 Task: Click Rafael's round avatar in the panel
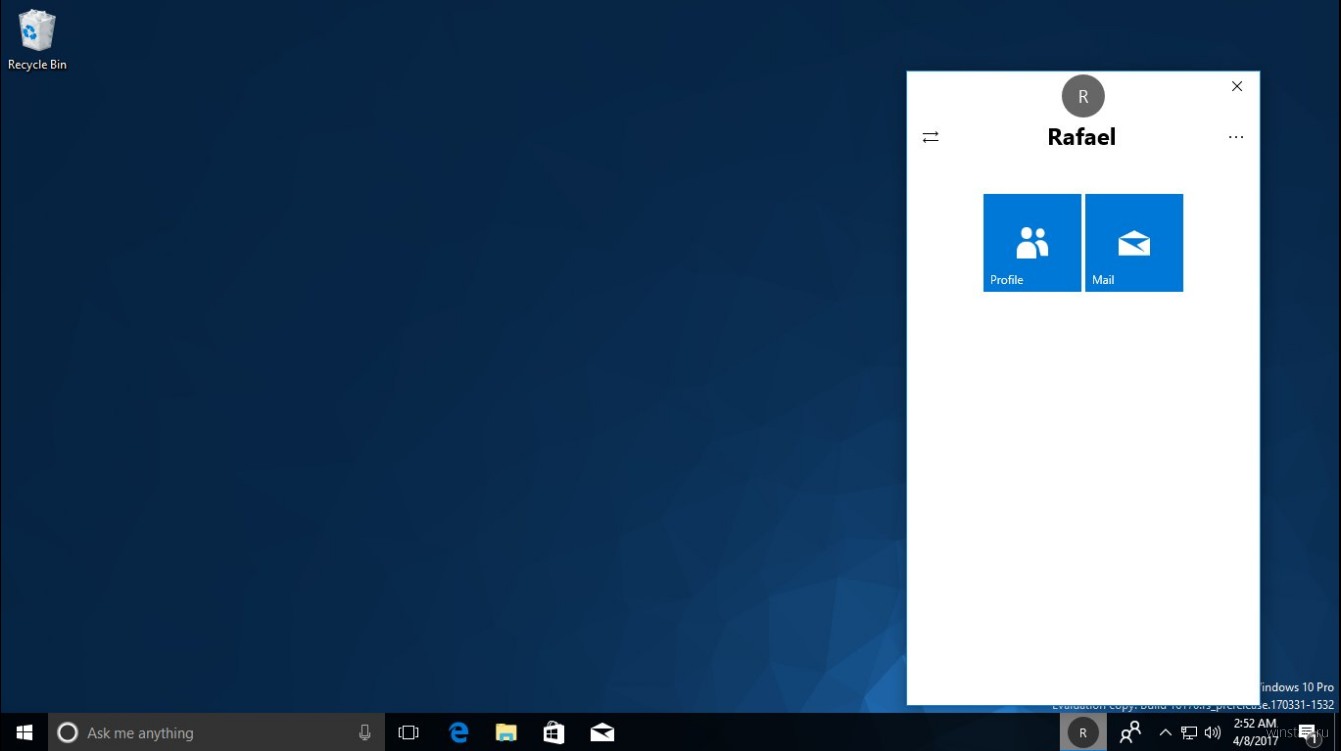click(x=1083, y=97)
